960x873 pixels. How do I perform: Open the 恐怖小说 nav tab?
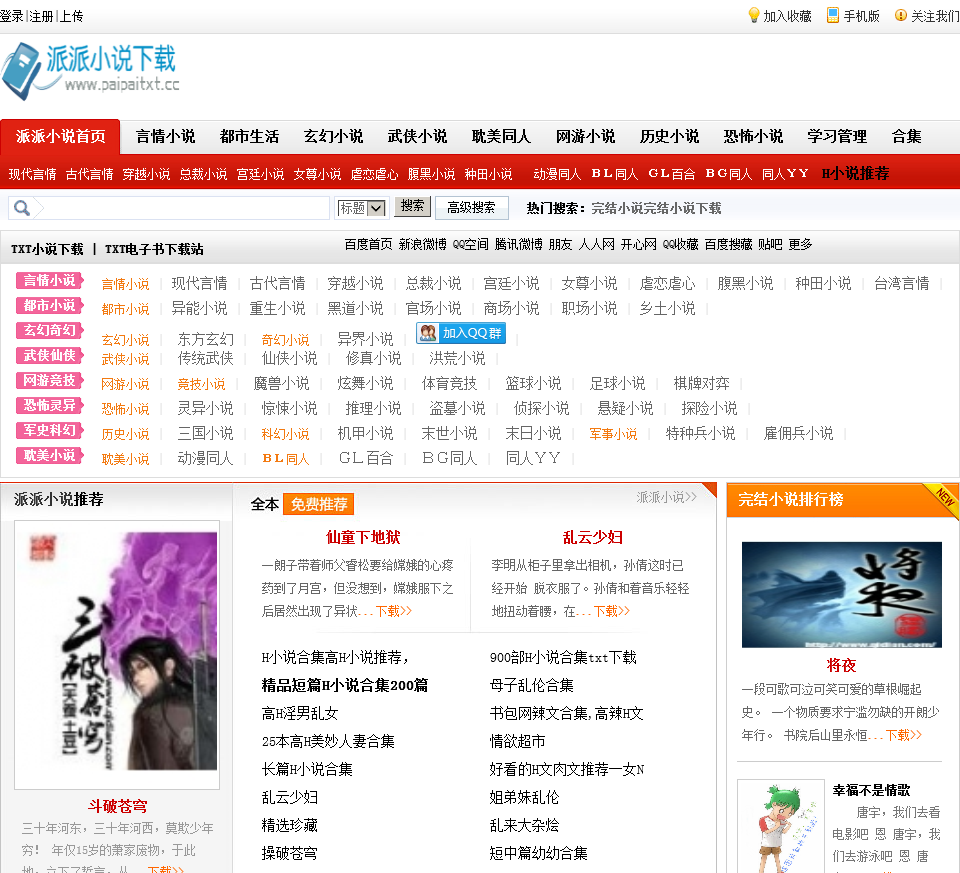[x=753, y=137]
